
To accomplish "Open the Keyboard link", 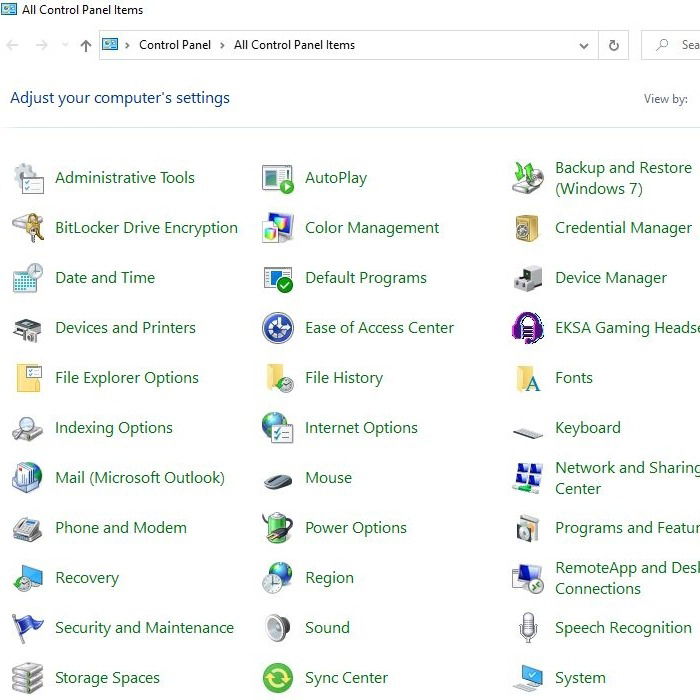I will pyautogui.click(x=588, y=428).
